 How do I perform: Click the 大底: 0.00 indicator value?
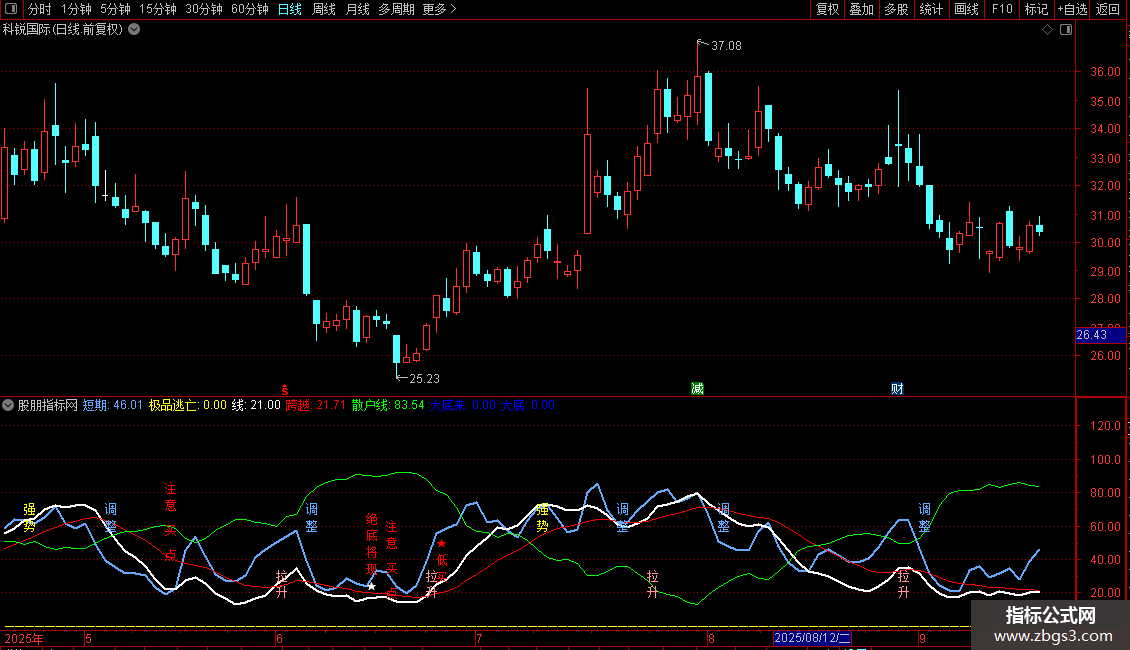click(528, 405)
